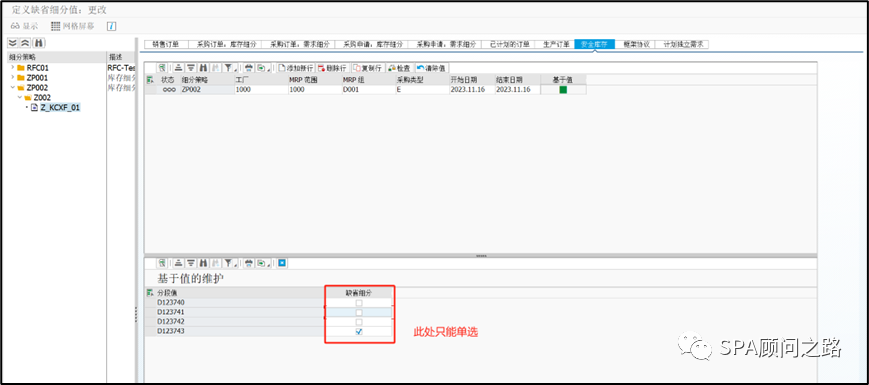Uncheck the 缺省细分 box for D123743

click(x=359, y=331)
